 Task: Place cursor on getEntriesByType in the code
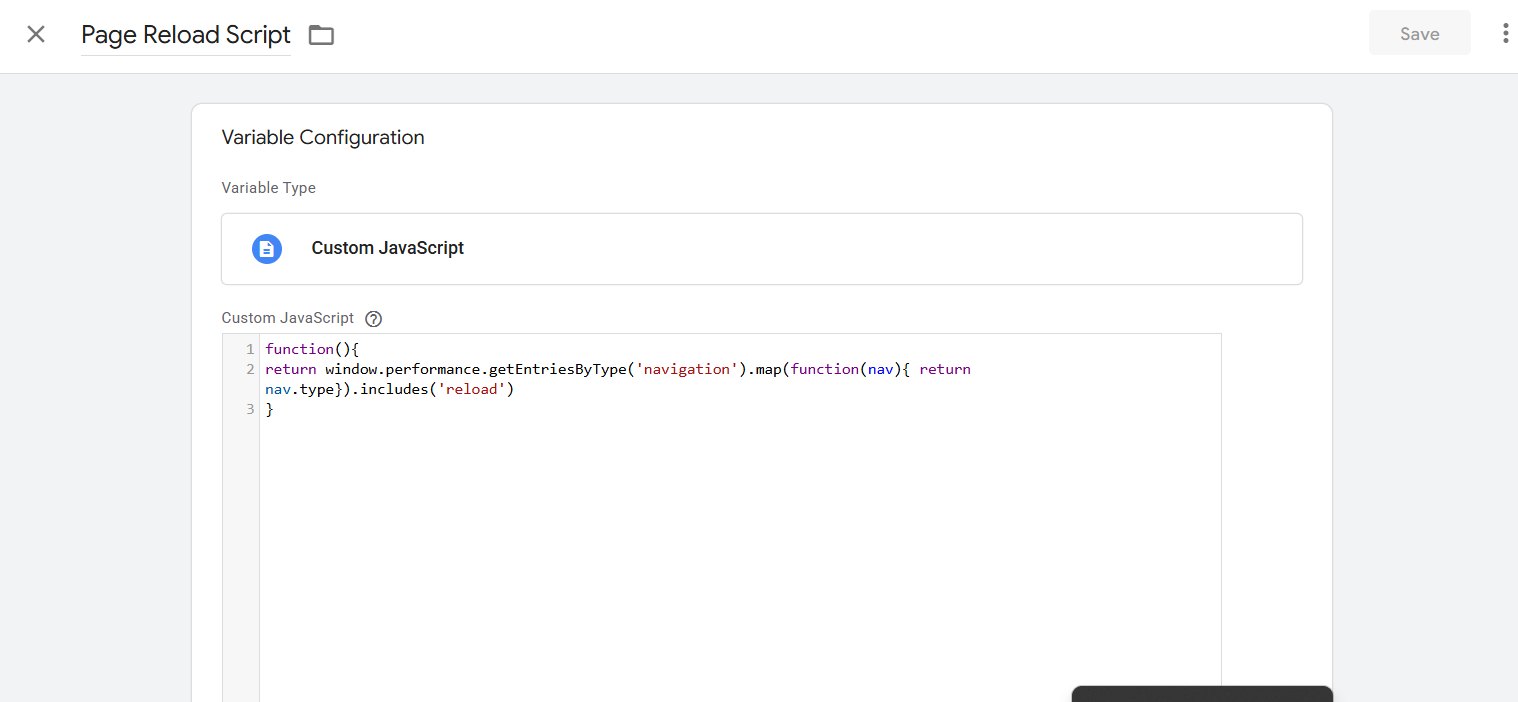[x=557, y=369]
